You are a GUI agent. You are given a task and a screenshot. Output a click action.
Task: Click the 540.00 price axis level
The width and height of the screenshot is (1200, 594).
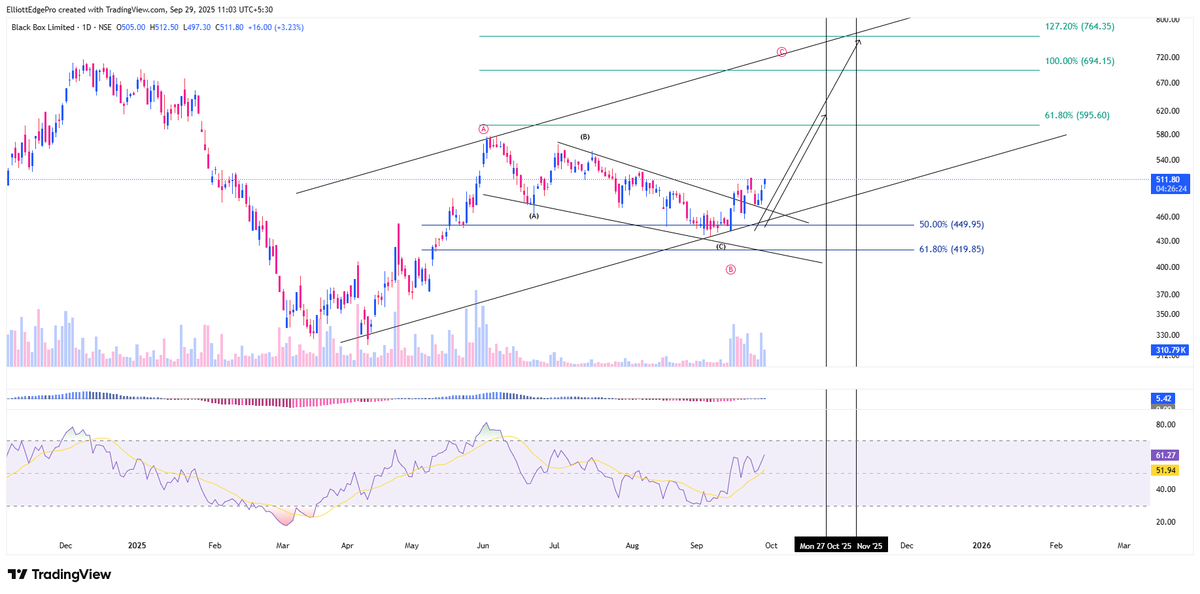[x=1168, y=160]
